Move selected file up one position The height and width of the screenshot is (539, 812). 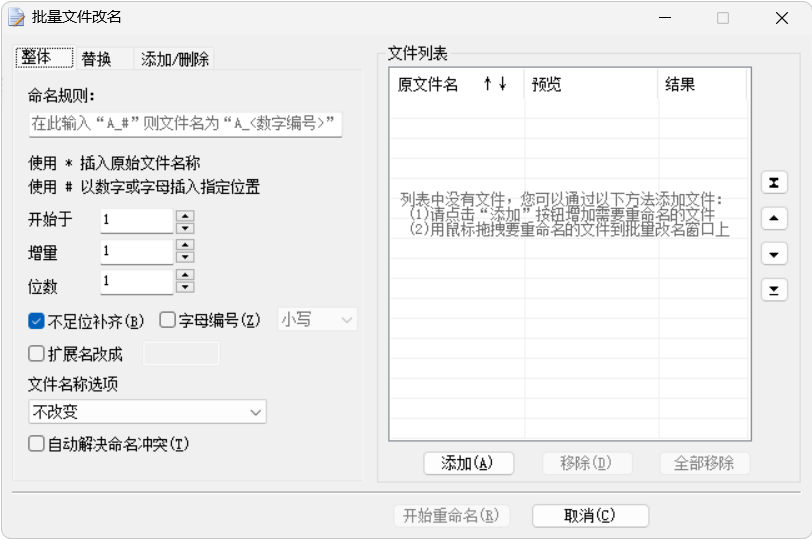774,218
